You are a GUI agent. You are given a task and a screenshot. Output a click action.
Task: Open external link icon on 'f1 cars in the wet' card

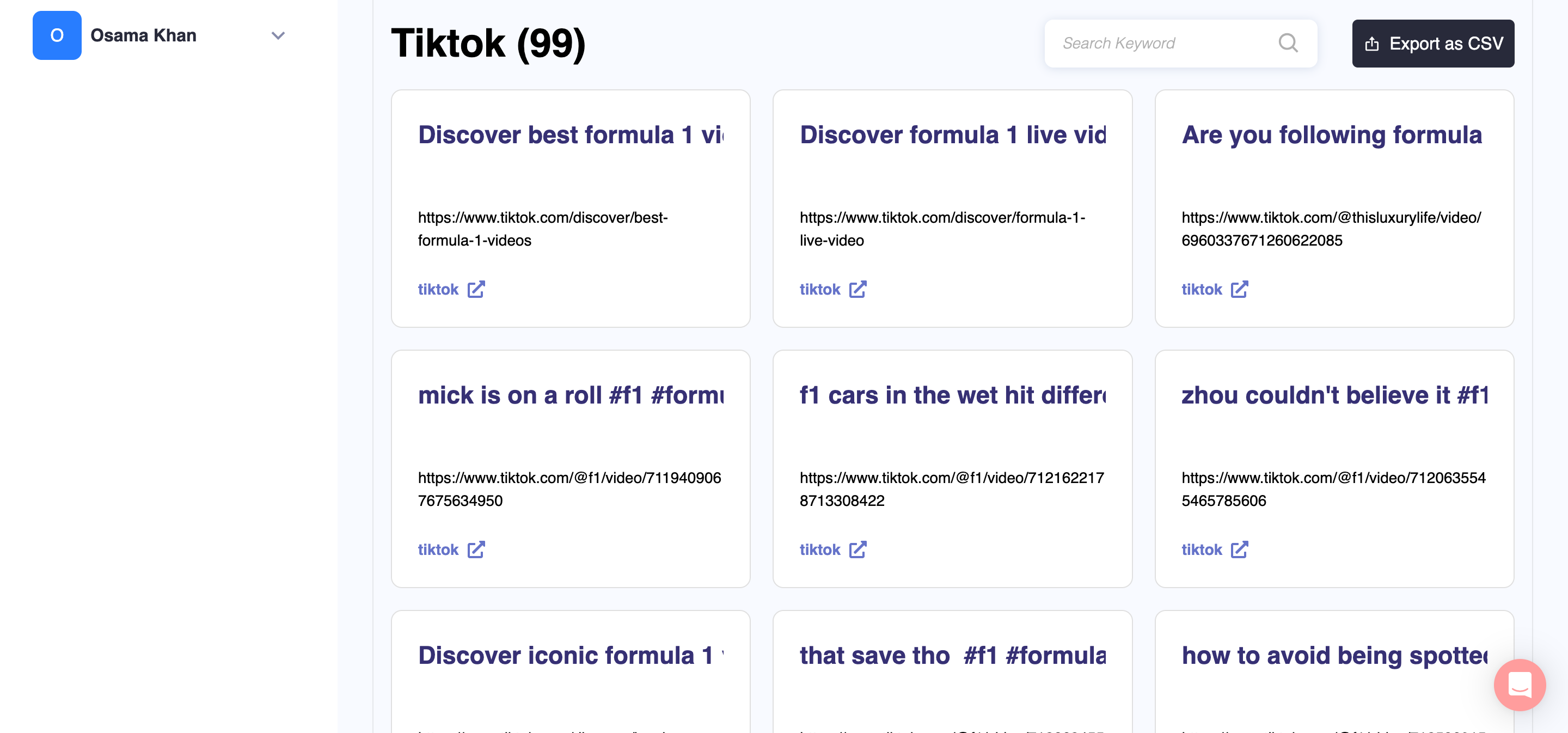pos(857,550)
